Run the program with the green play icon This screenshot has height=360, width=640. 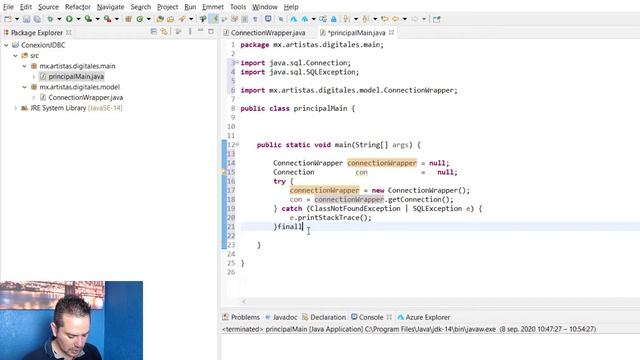69,19
